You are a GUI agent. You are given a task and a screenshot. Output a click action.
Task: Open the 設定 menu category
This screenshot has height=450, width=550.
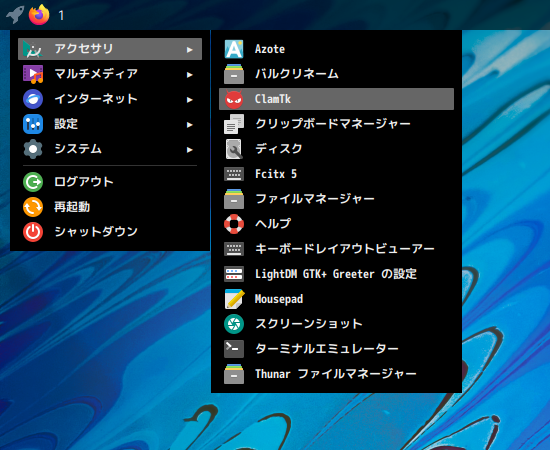110,124
